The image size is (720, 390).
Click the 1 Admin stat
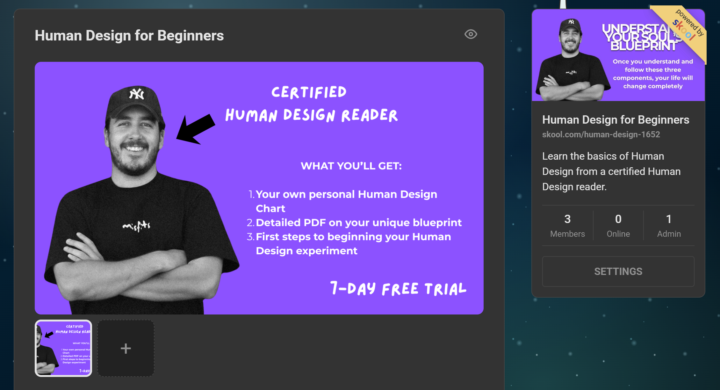pyautogui.click(x=669, y=226)
